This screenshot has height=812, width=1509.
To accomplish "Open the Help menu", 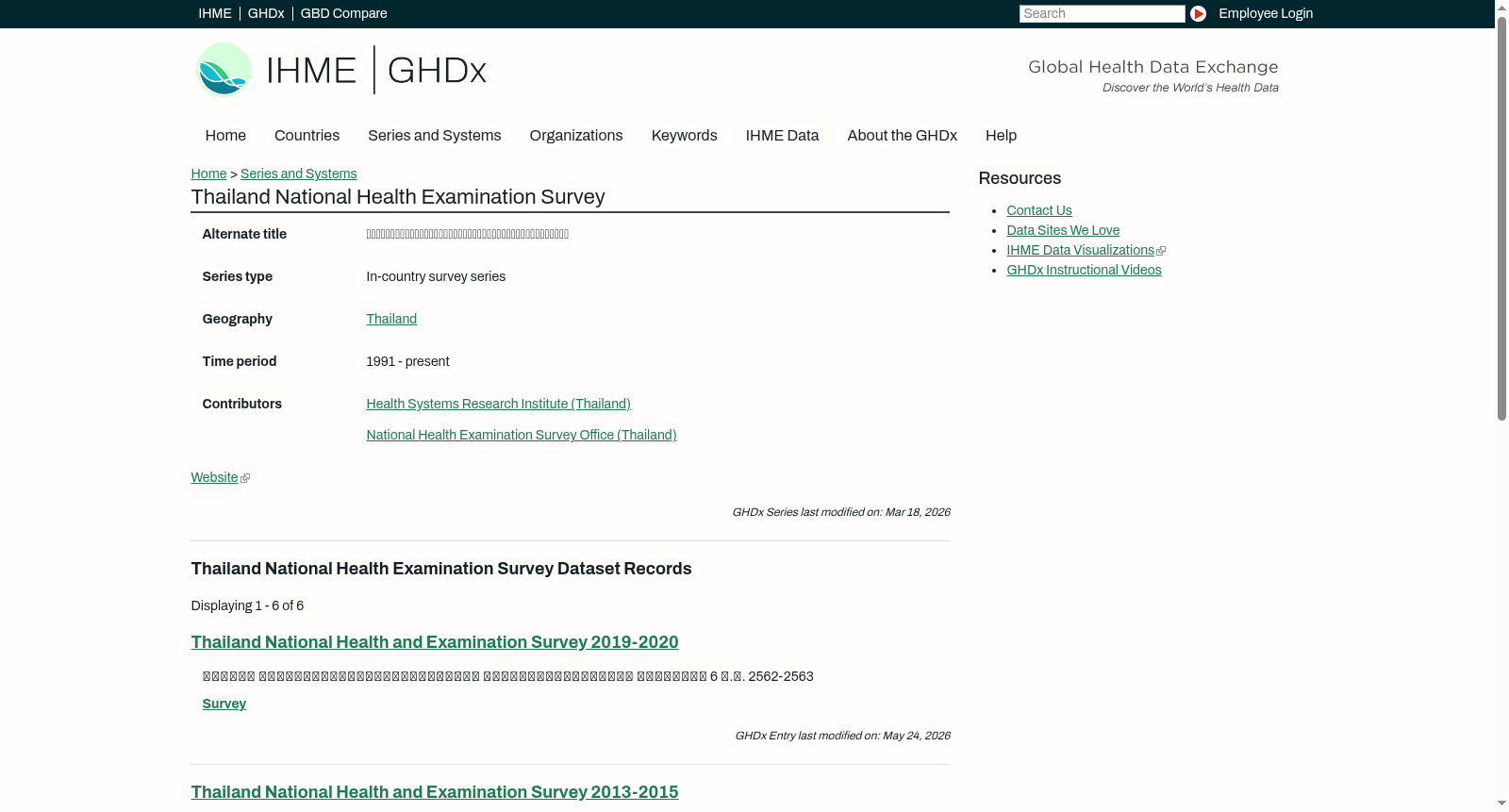I will (x=1001, y=136).
